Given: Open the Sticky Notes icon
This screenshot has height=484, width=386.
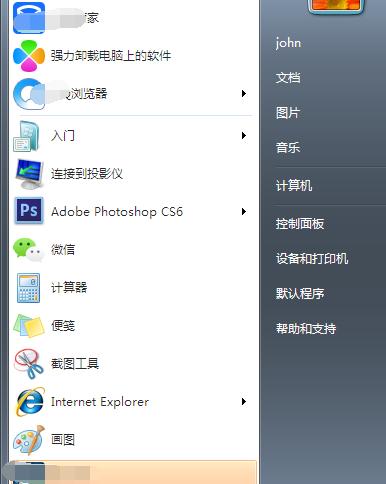Looking at the screenshot, I should [29, 326].
